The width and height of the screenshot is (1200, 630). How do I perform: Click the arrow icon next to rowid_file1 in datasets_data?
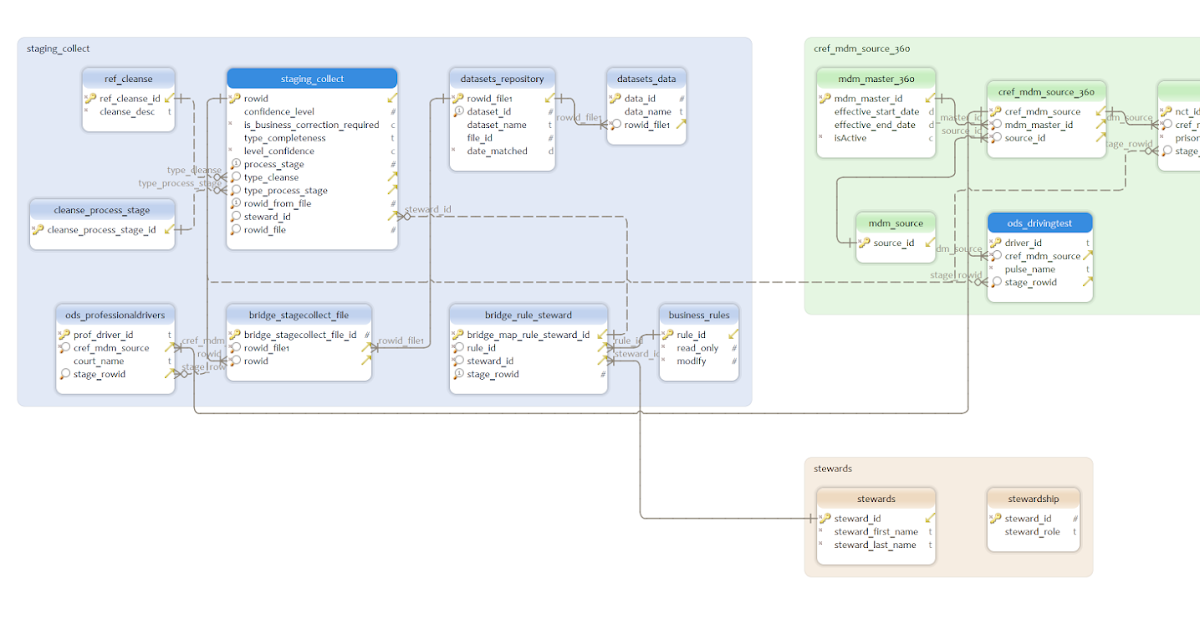(x=681, y=123)
